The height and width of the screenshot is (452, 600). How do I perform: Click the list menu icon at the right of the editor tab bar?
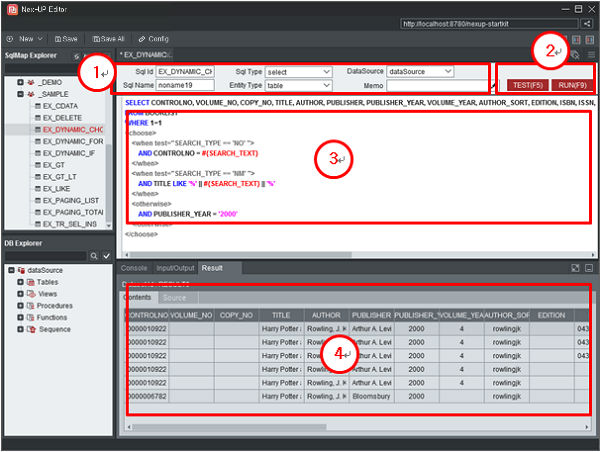[591, 55]
